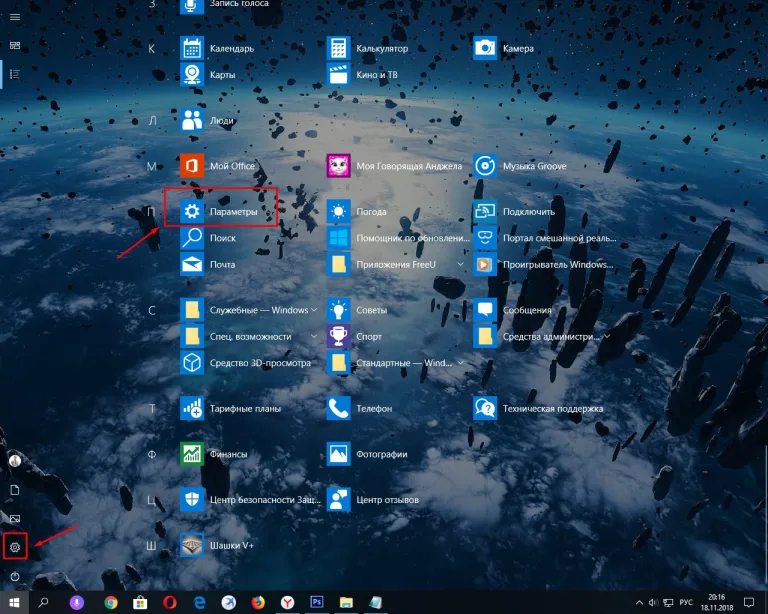This screenshot has width=768, height=614.
Task: Launch Шашки V+ game
Action: (x=217, y=545)
